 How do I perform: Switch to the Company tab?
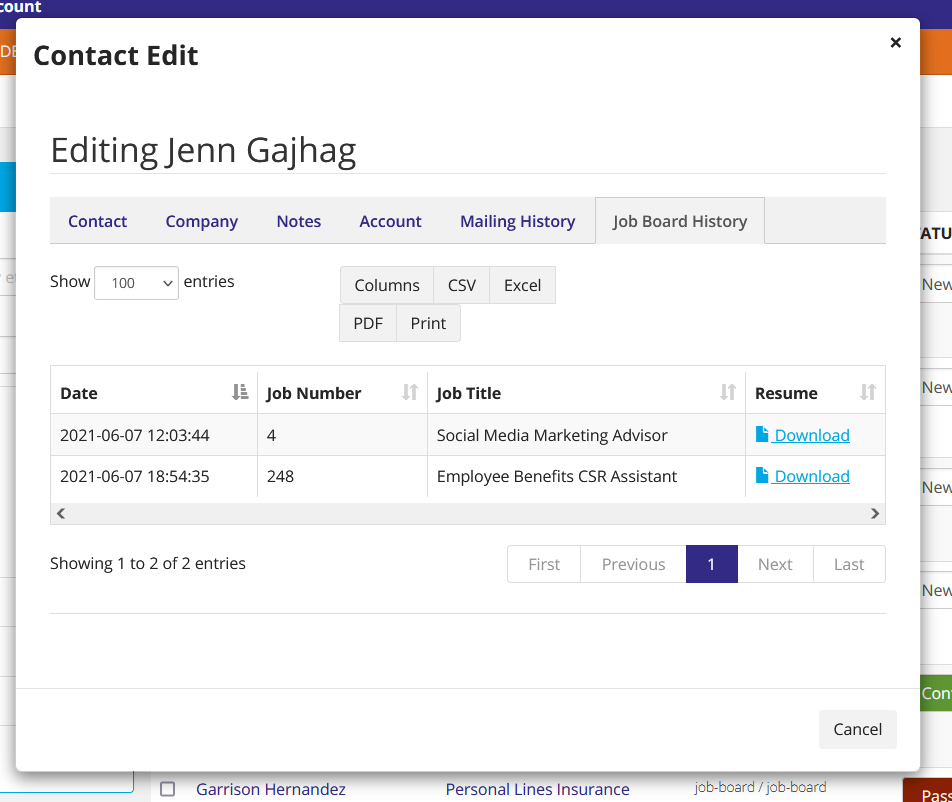[202, 221]
